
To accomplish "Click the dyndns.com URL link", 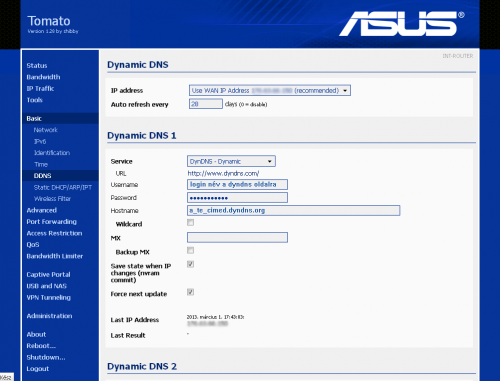I will pos(223,173).
